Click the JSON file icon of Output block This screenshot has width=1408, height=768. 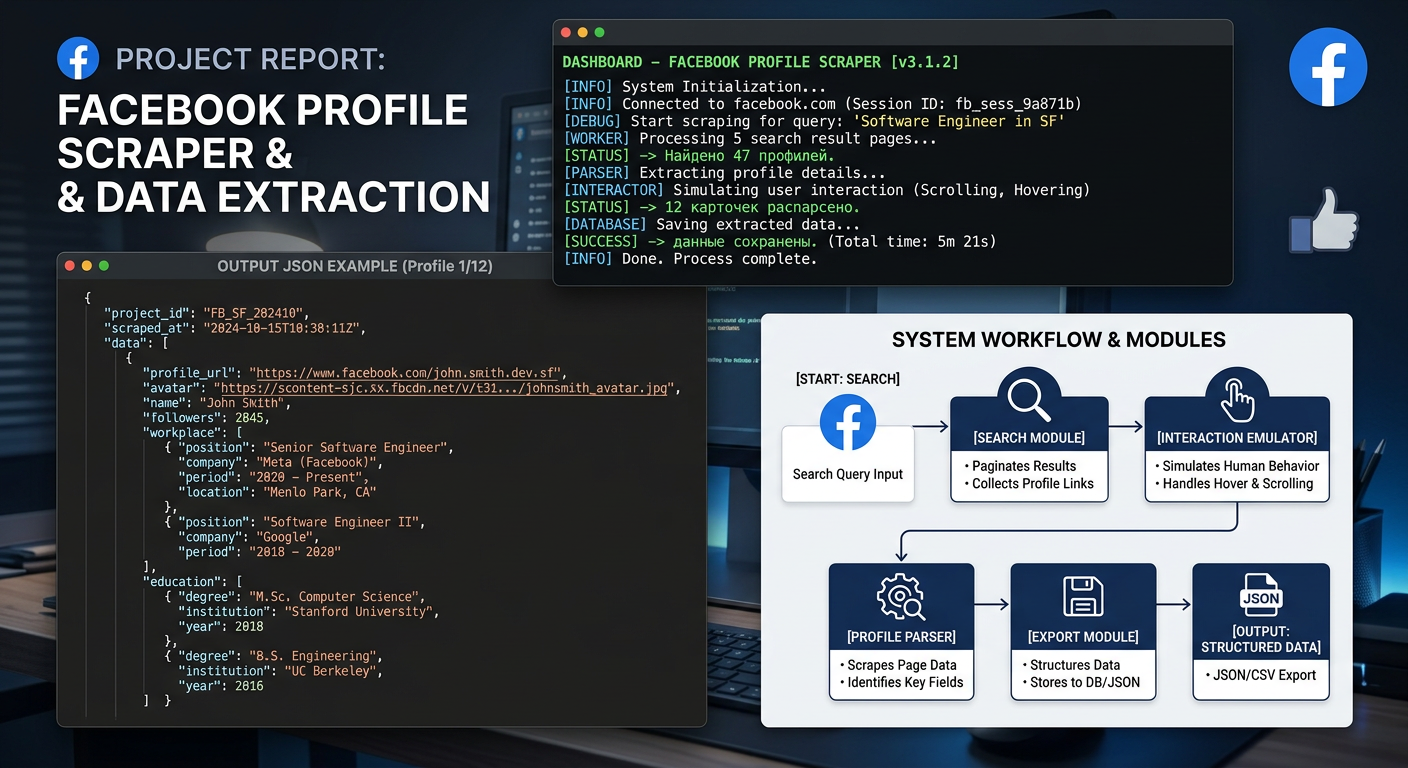point(1261,597)
